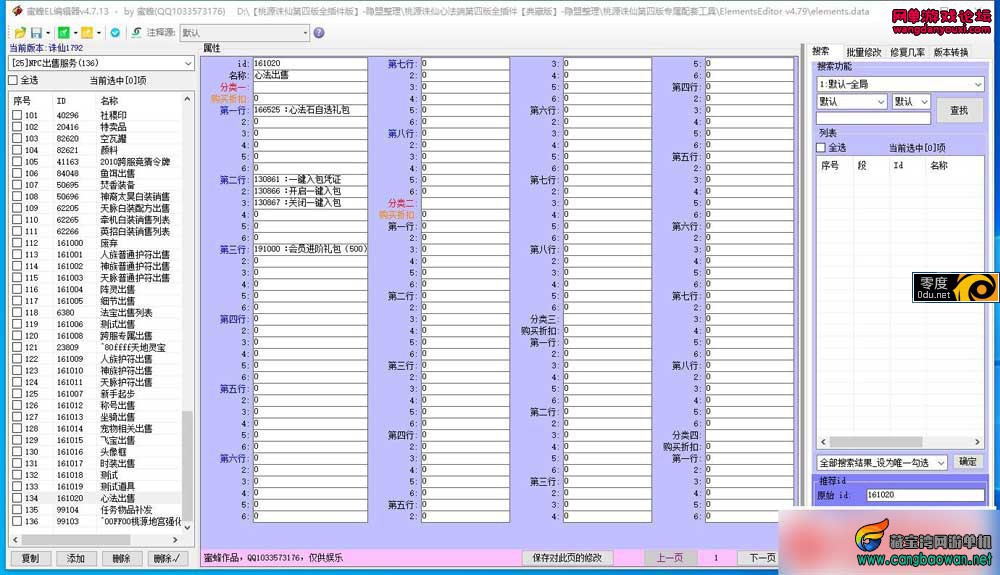The height and width of the screenshot is (575, 1000).
Task: Open an elements.data file via folder icon
Action: [20, 33]
